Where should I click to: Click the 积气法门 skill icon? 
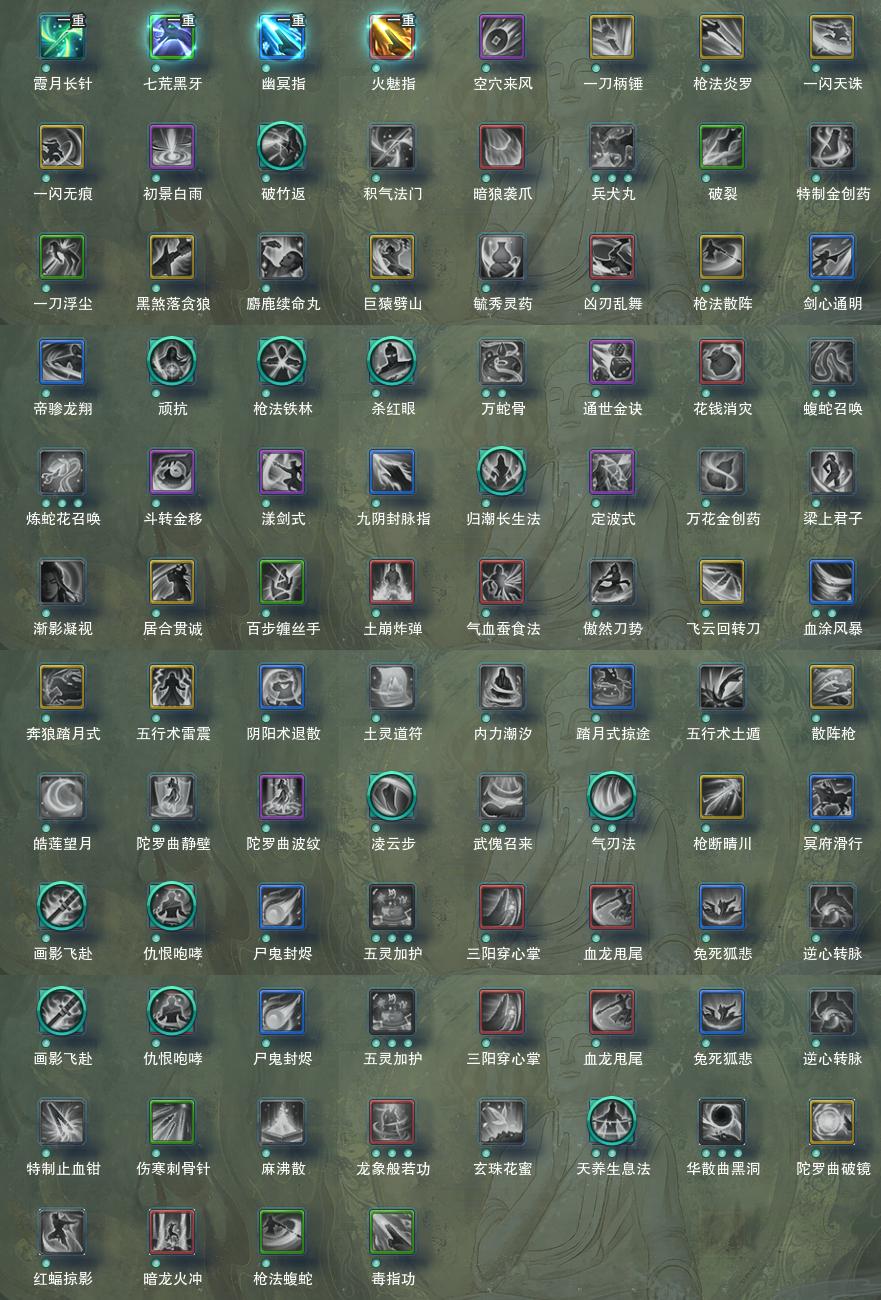[x=392, y=147]
